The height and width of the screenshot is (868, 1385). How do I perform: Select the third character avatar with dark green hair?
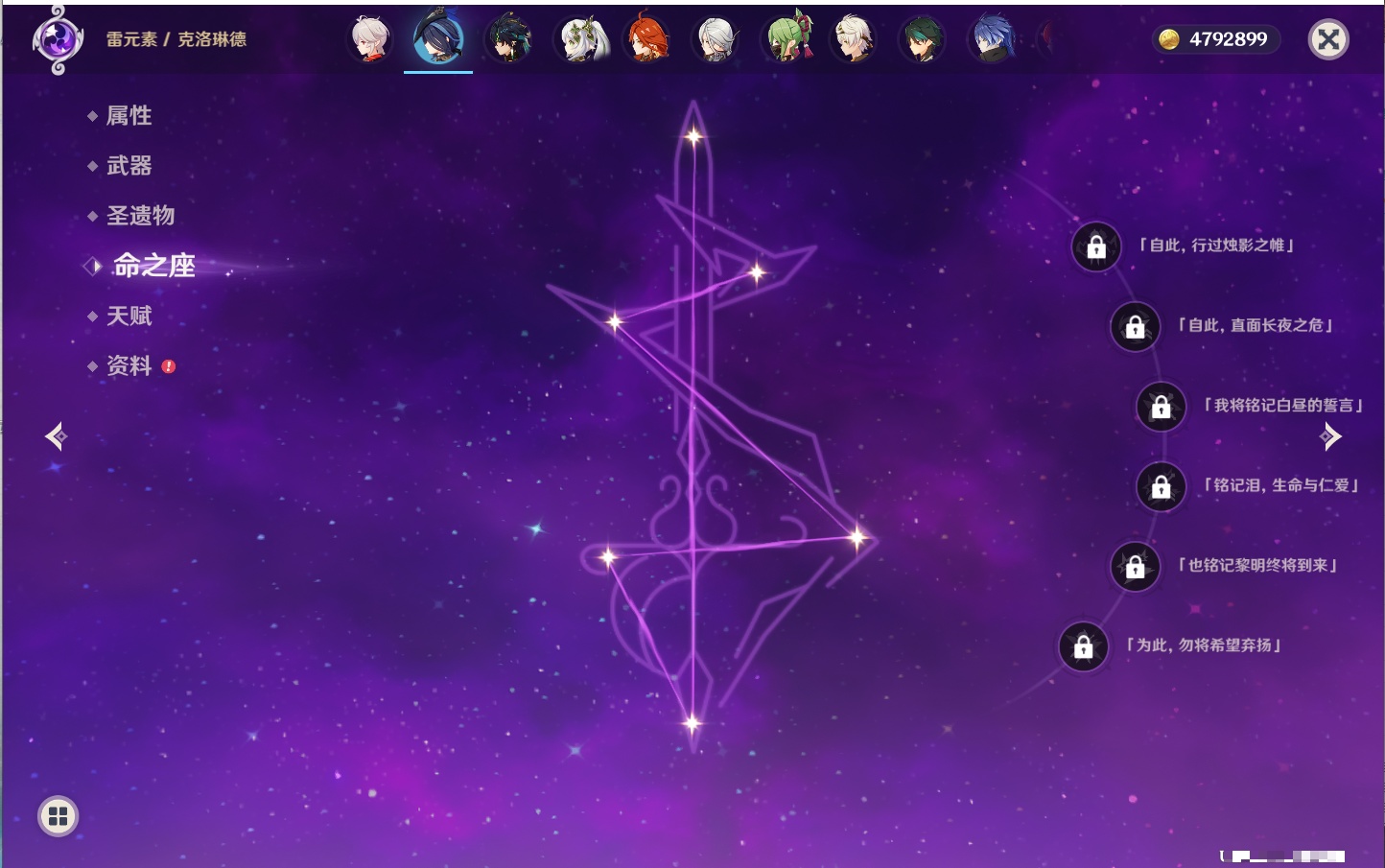508,39
